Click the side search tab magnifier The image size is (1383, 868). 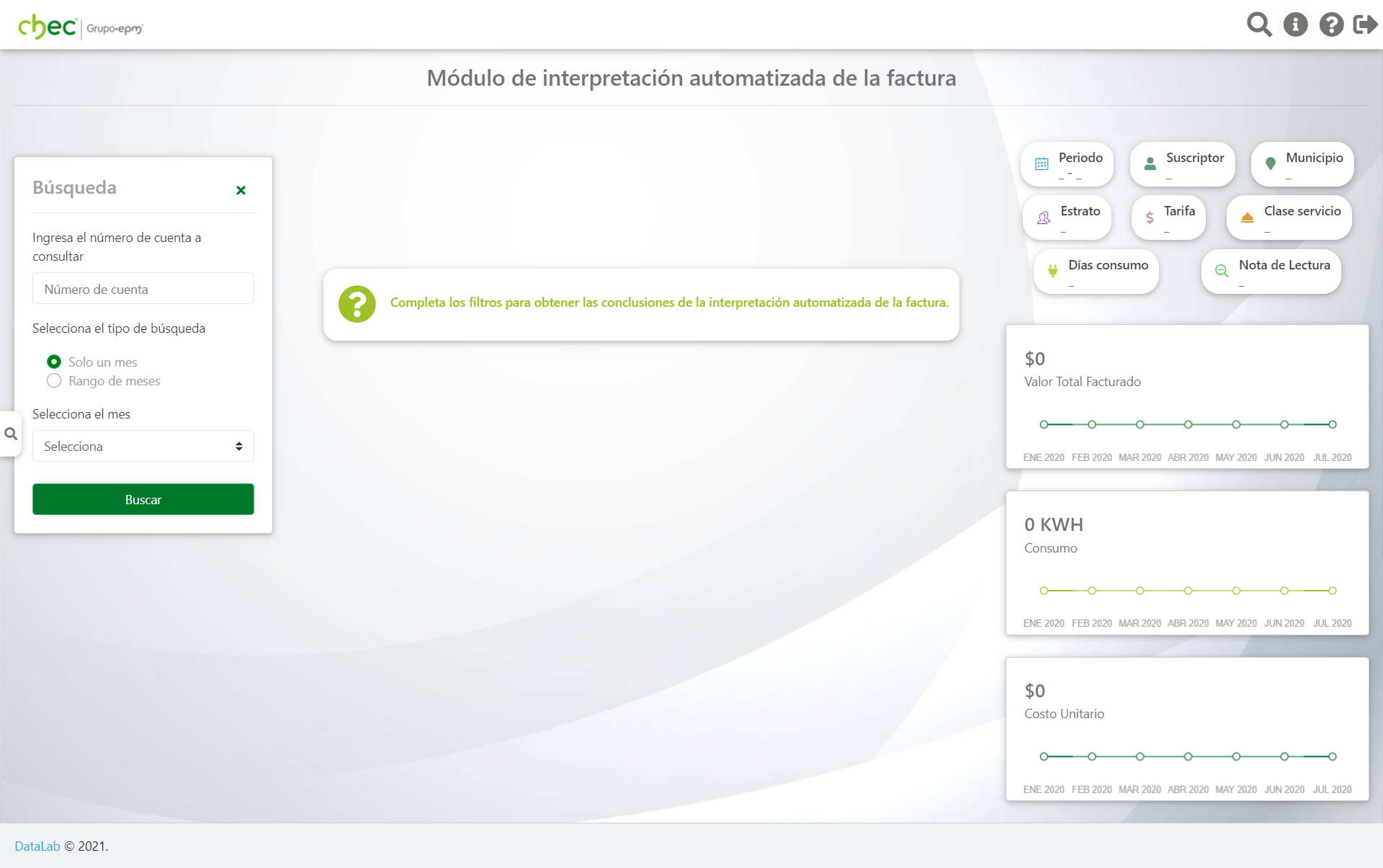click(11, 434)
